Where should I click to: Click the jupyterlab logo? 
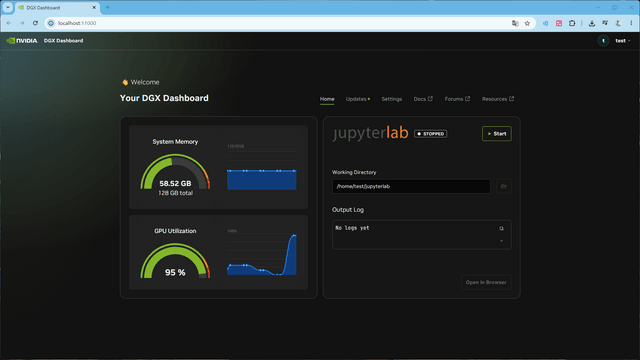[370, 133]
